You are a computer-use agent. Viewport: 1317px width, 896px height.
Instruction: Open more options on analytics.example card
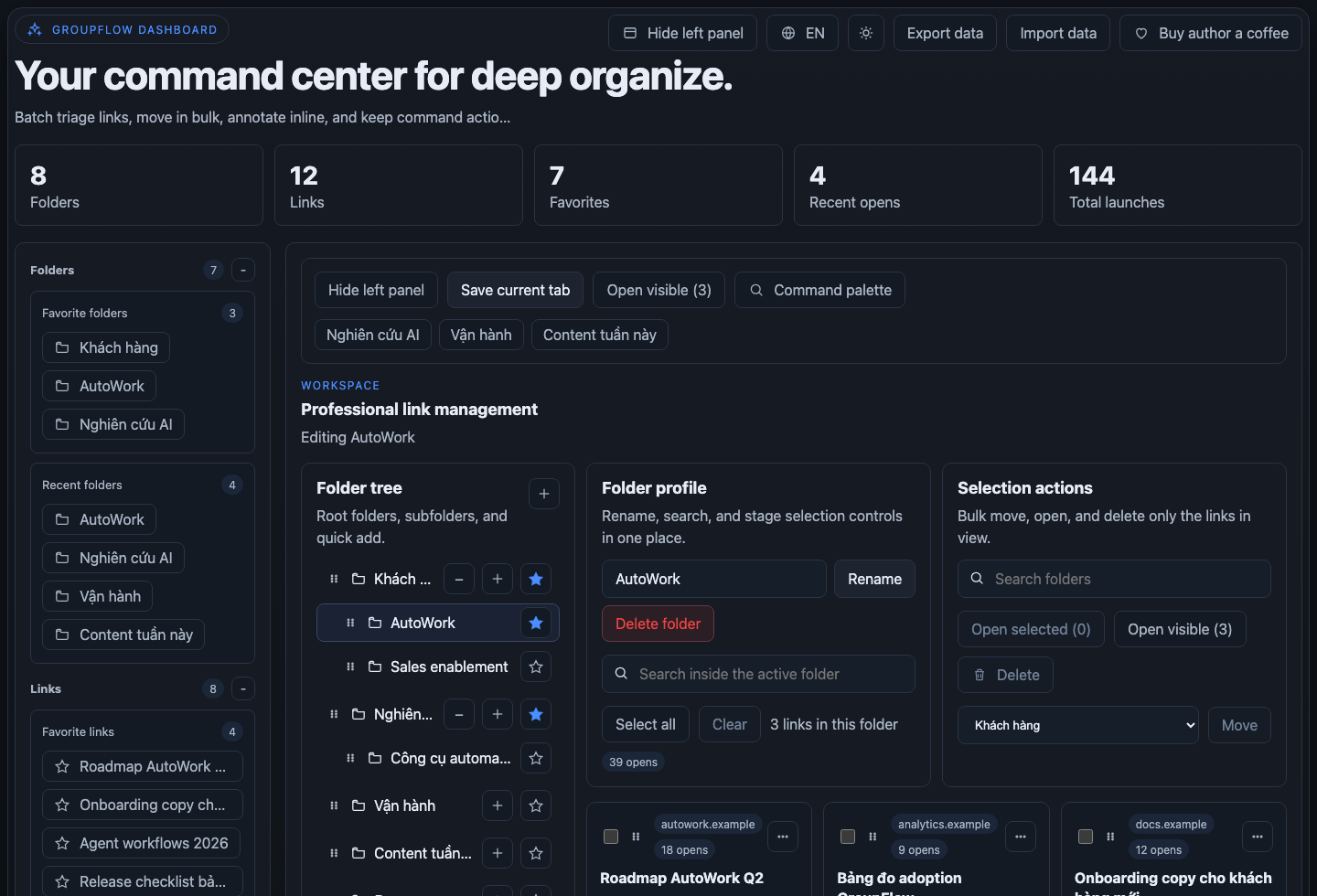click(1021, 837)
